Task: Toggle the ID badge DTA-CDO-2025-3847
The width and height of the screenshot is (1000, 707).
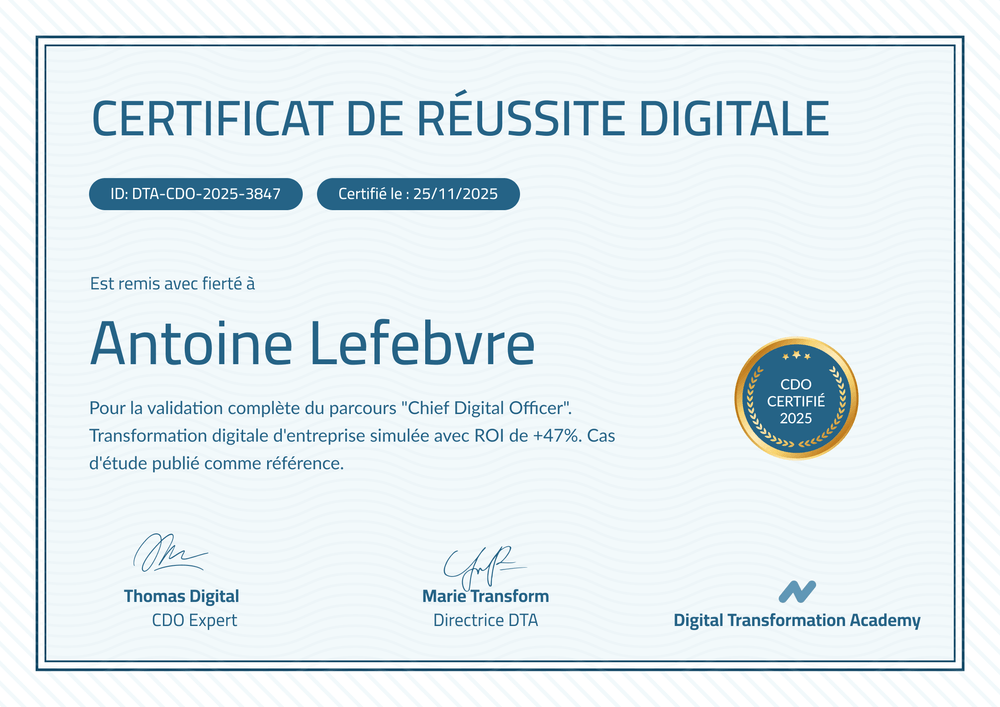Action: point(195,193)
